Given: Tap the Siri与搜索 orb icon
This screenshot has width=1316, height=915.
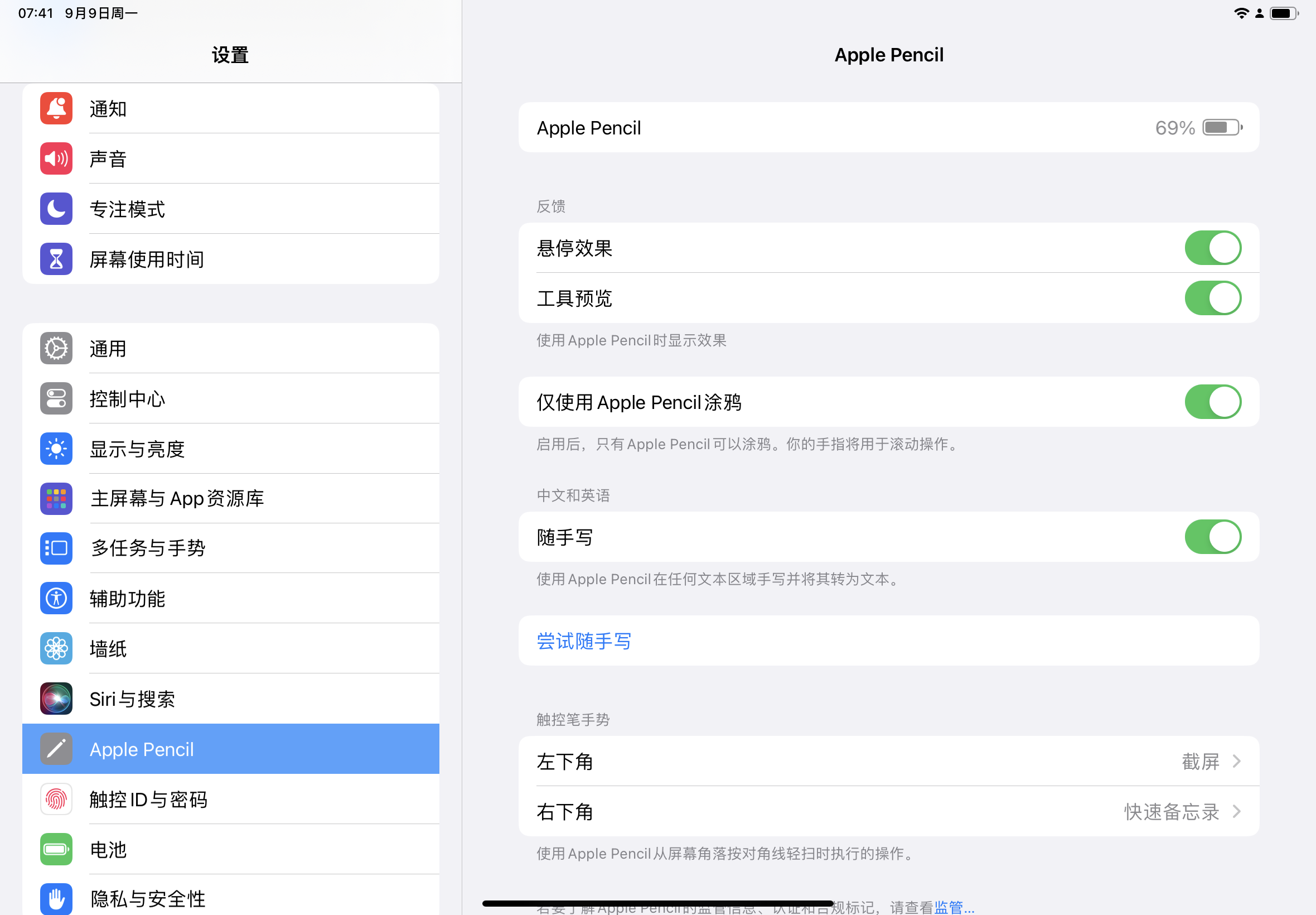Looking at the screenshot, I should coord(56,699).
